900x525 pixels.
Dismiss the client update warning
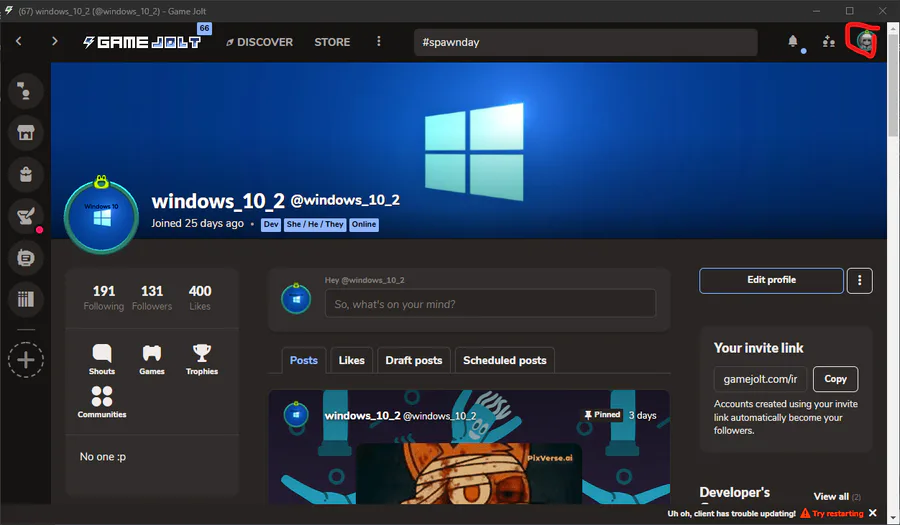tap(873, 513)
